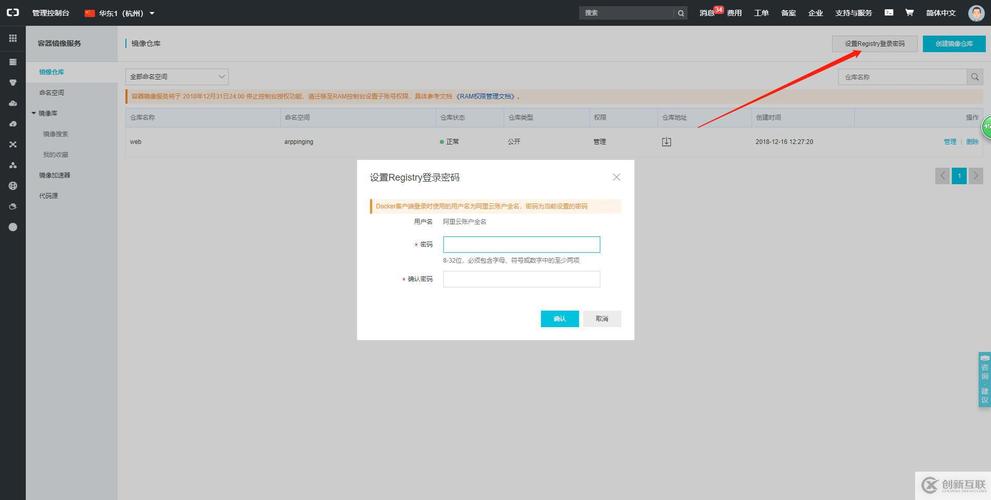991x500 pixels.
Task: Open the cloud service sidebar icon
Action: (13, 103)
